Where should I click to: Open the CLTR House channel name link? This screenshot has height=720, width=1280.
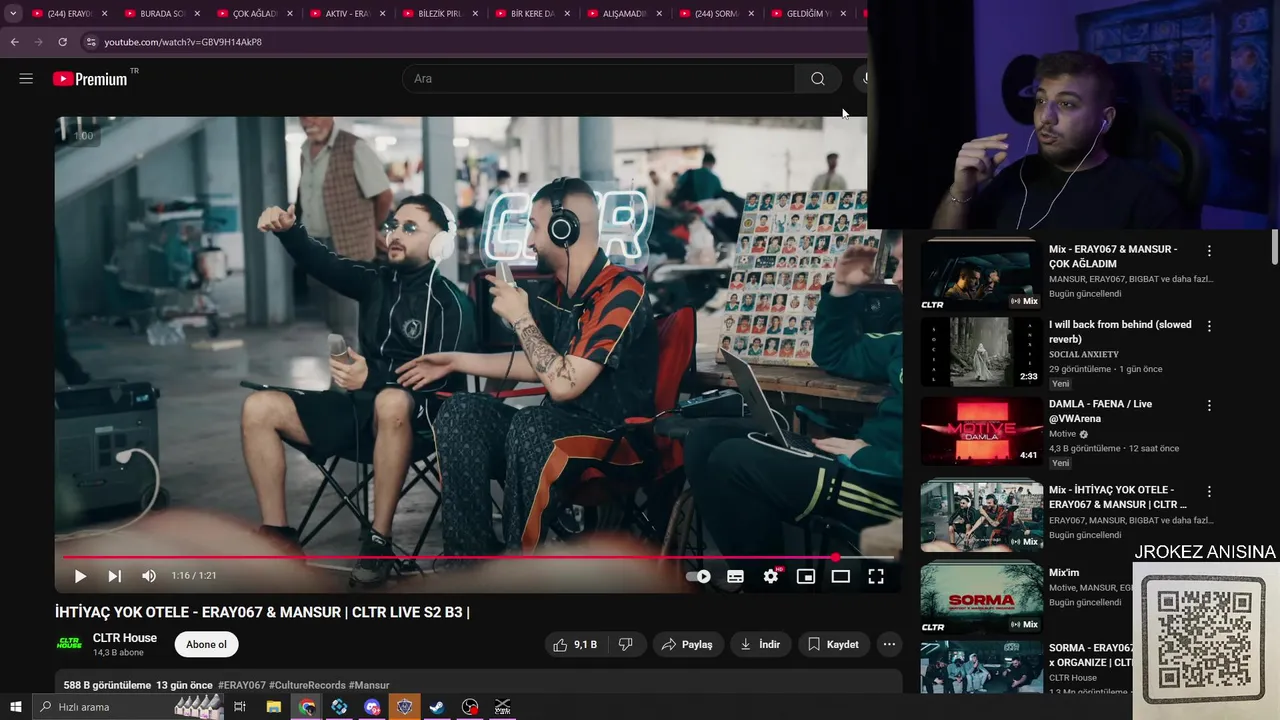(125, 638)
